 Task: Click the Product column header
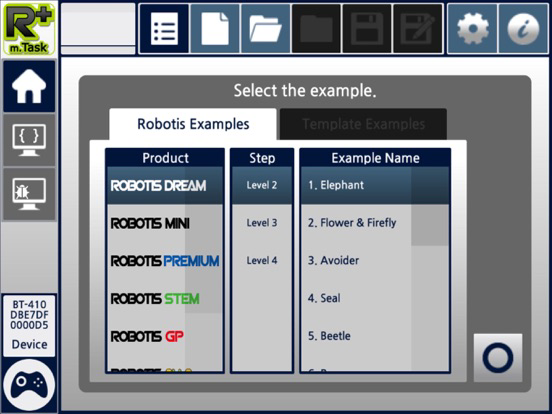[x=165, y=158]
